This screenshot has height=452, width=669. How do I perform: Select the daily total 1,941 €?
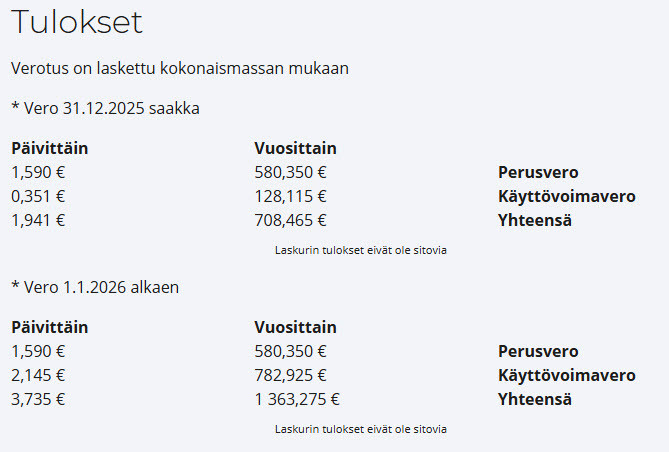(x=38, y=220)
